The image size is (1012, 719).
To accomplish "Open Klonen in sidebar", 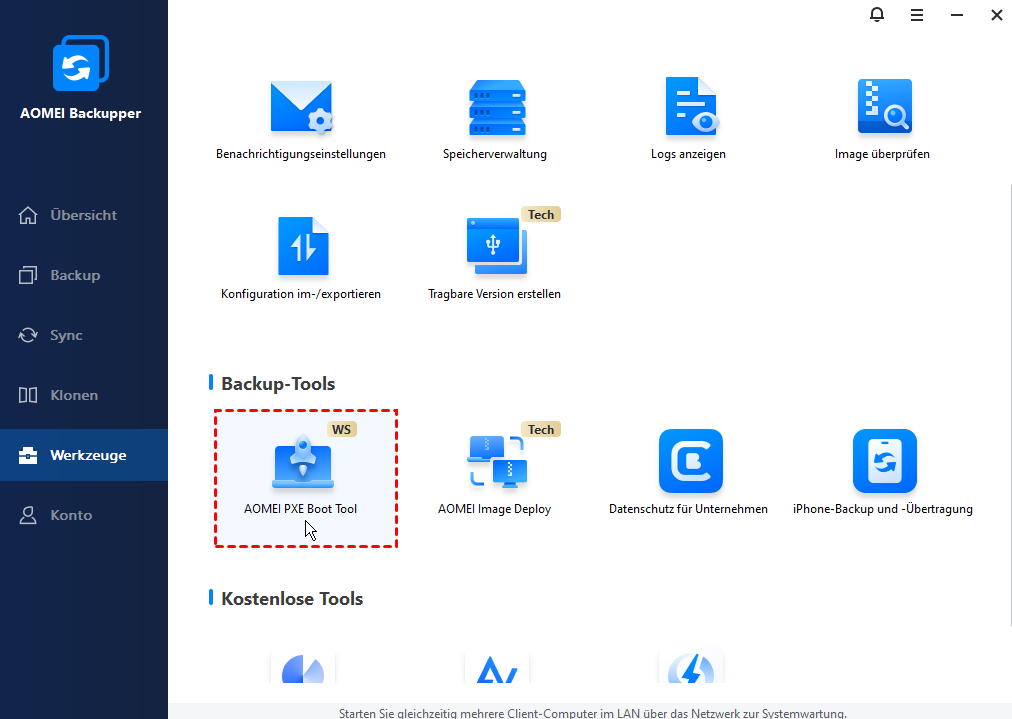I will tap(84, 395).
